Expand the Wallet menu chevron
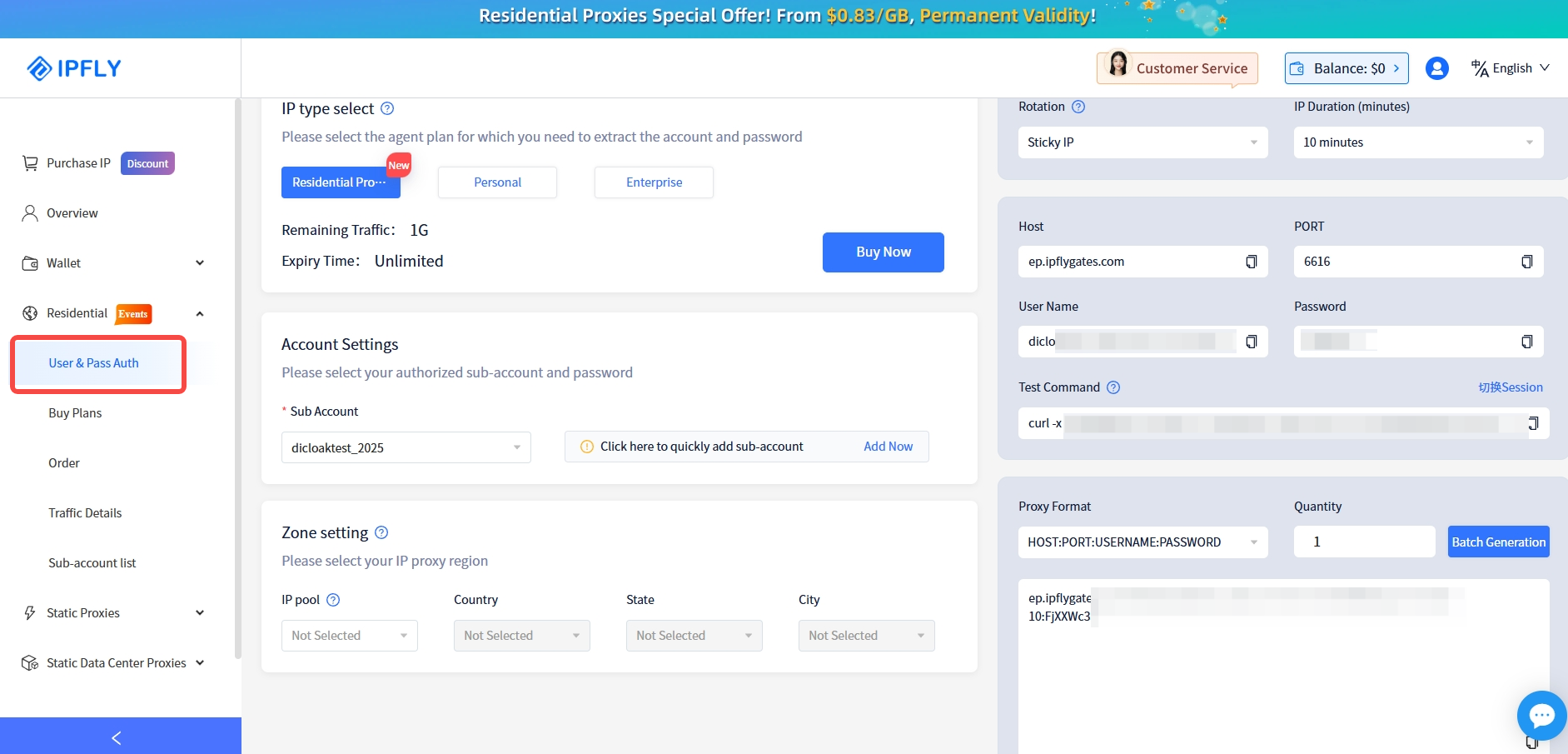The image size is (1568, 754). tap(200, 263)
